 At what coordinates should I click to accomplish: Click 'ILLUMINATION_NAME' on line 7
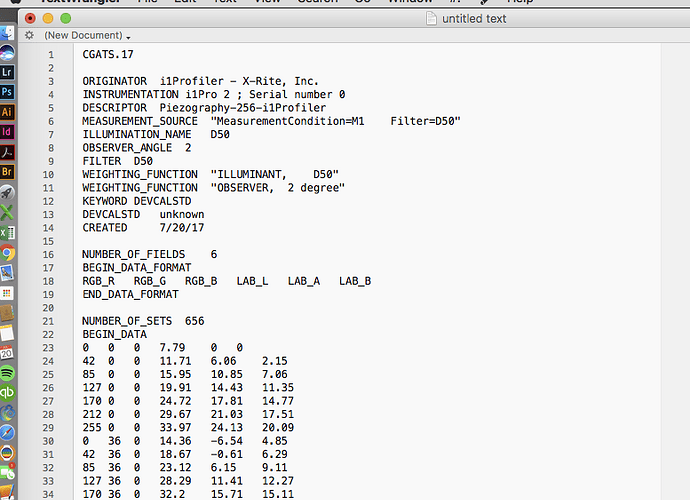click(x=137, y=134)
